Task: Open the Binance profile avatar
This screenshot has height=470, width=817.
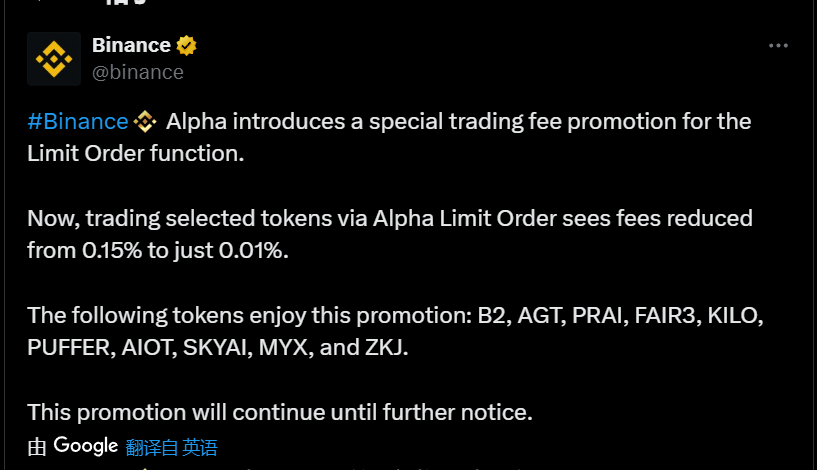Action: click(54, 59)
